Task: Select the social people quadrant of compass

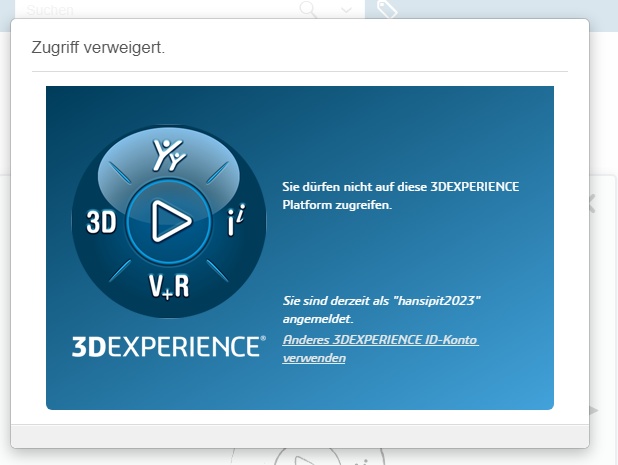Action: (169, 155)
